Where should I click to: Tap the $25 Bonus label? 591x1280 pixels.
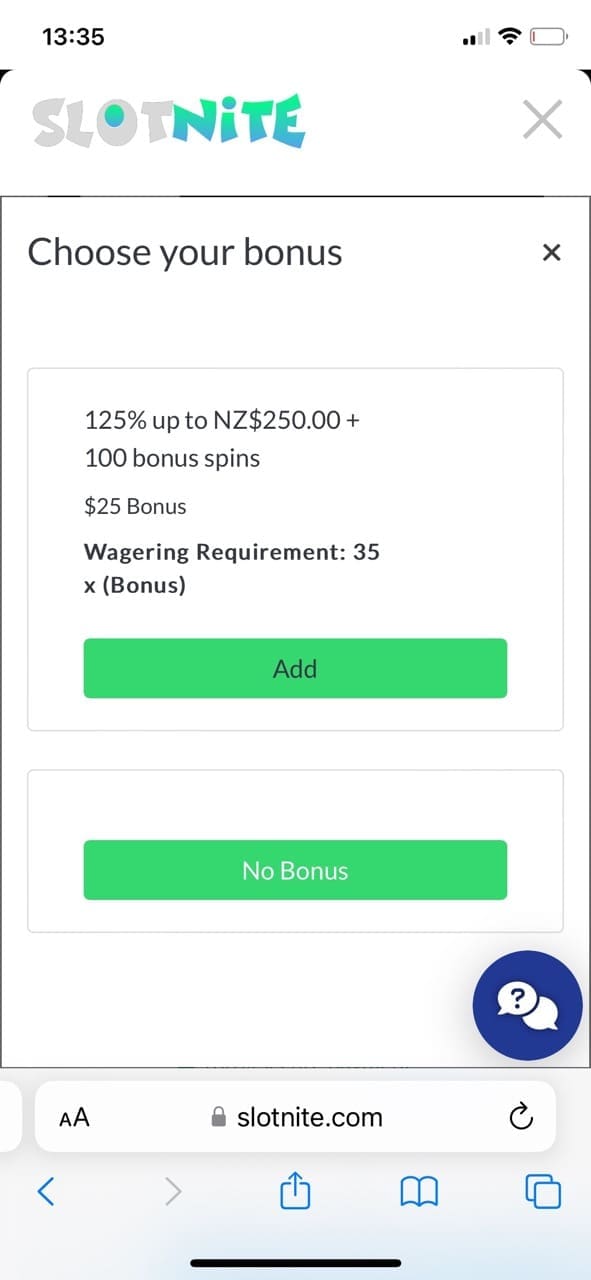135,506
